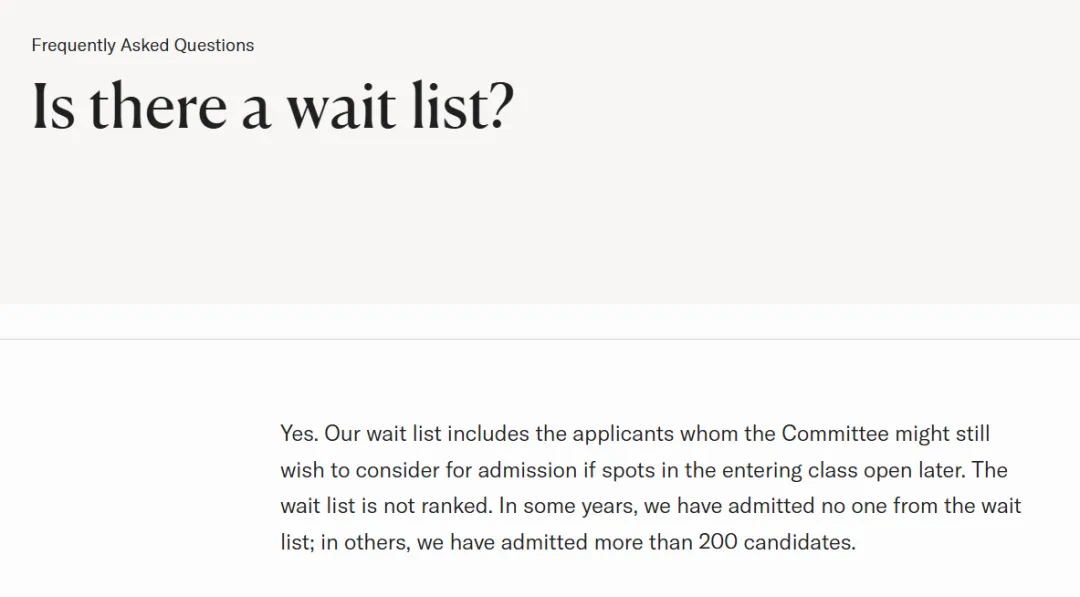Click the word 'Frequently' in the breadcrumb
This screenshot has height=597, width=1080.
(74, 45)
